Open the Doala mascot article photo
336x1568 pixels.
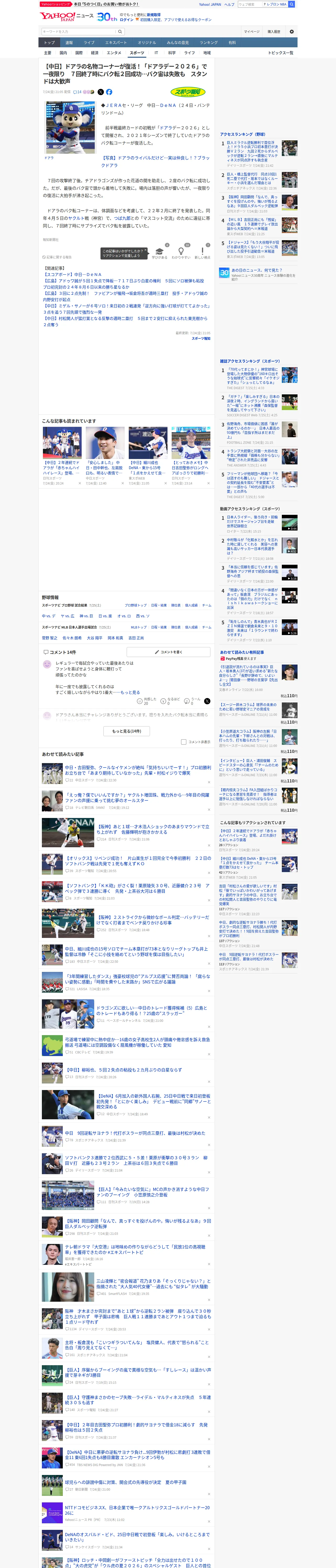[70, 127]
